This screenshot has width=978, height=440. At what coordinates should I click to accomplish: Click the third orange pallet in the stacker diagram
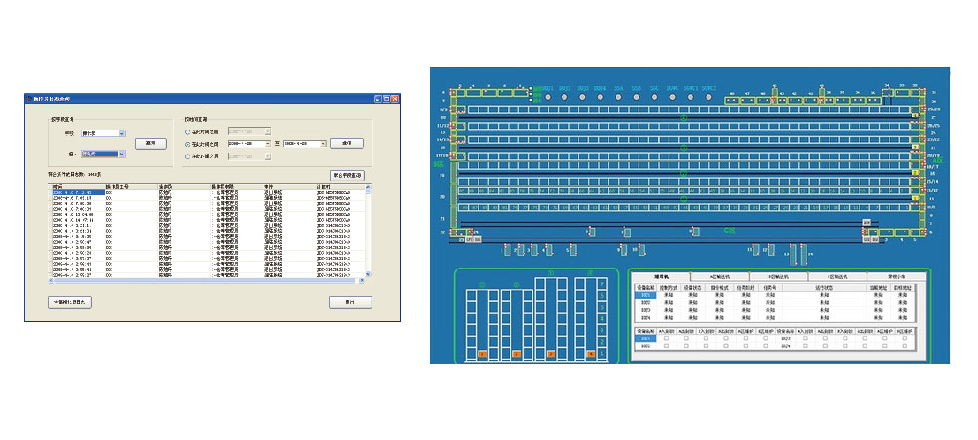click(x=551, y=354)
